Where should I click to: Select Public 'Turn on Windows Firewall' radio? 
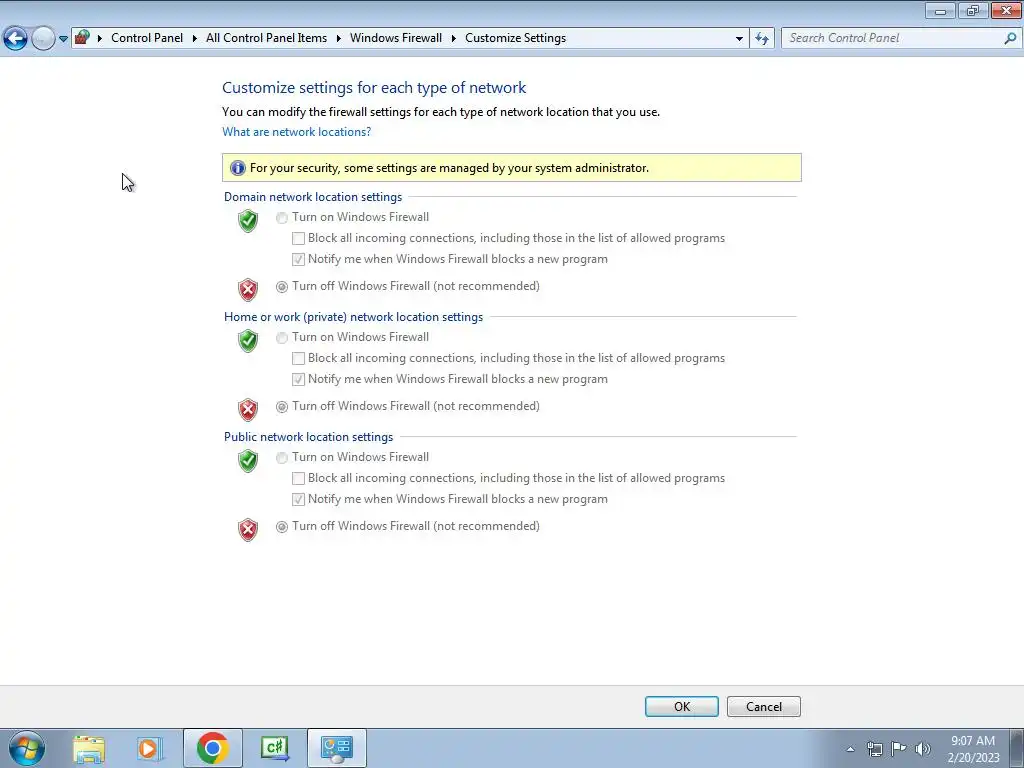(x=281, y=458)
